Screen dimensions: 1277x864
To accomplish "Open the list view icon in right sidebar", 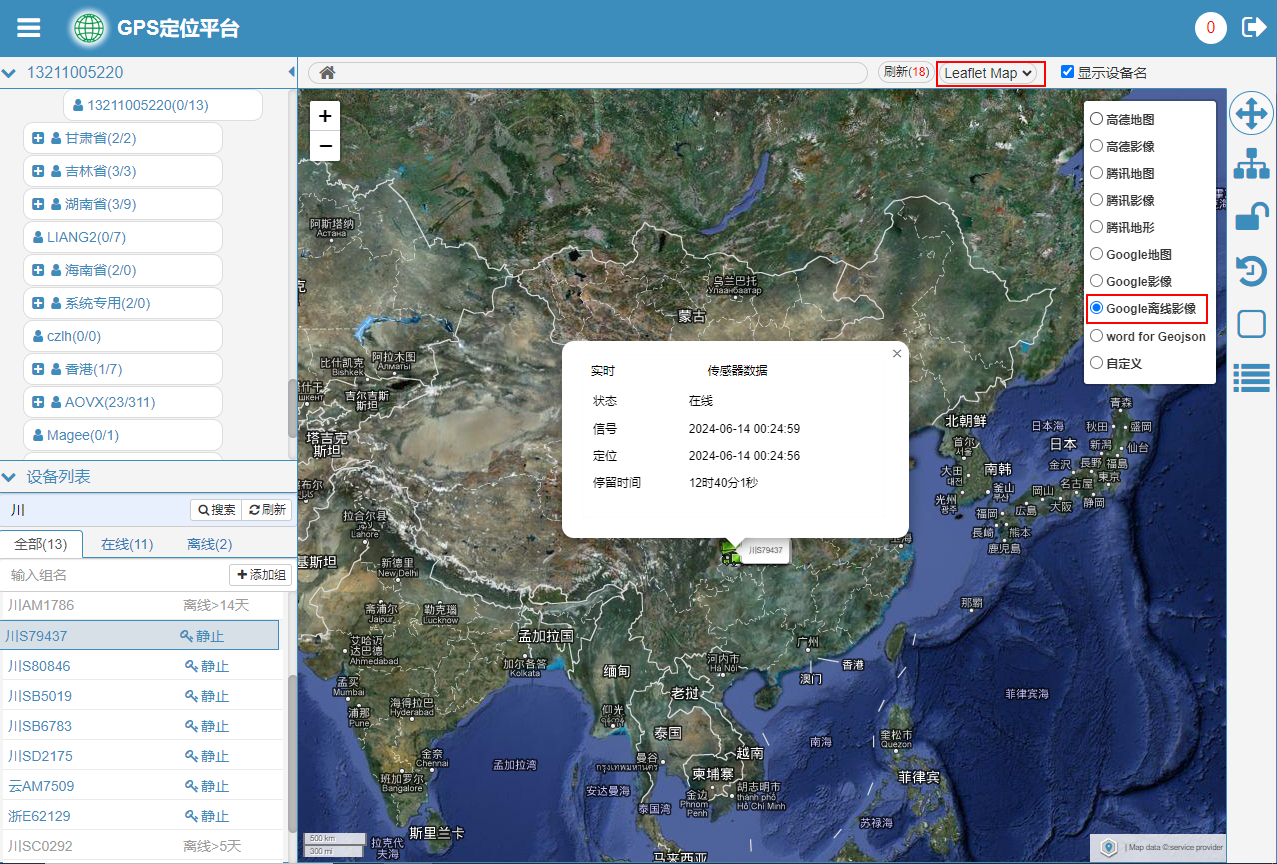I will (x=1251, y=377).
